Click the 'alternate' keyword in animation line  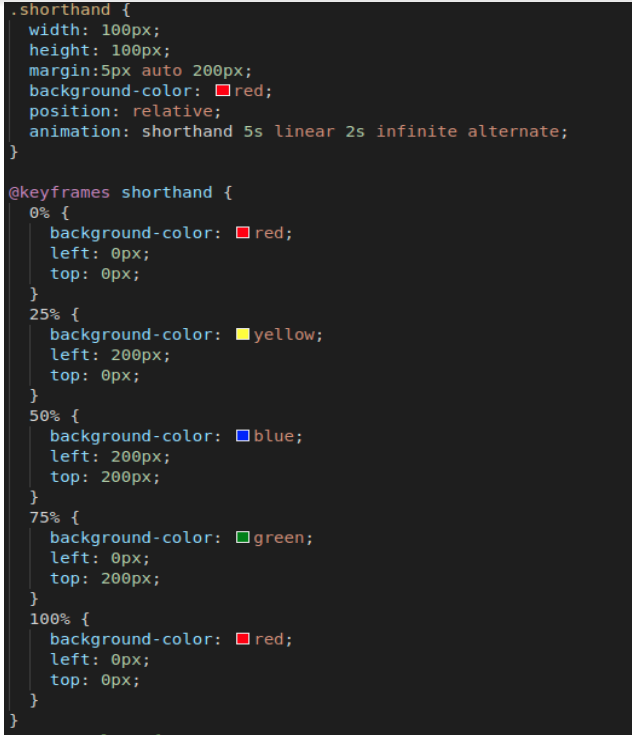click(513, 132)
